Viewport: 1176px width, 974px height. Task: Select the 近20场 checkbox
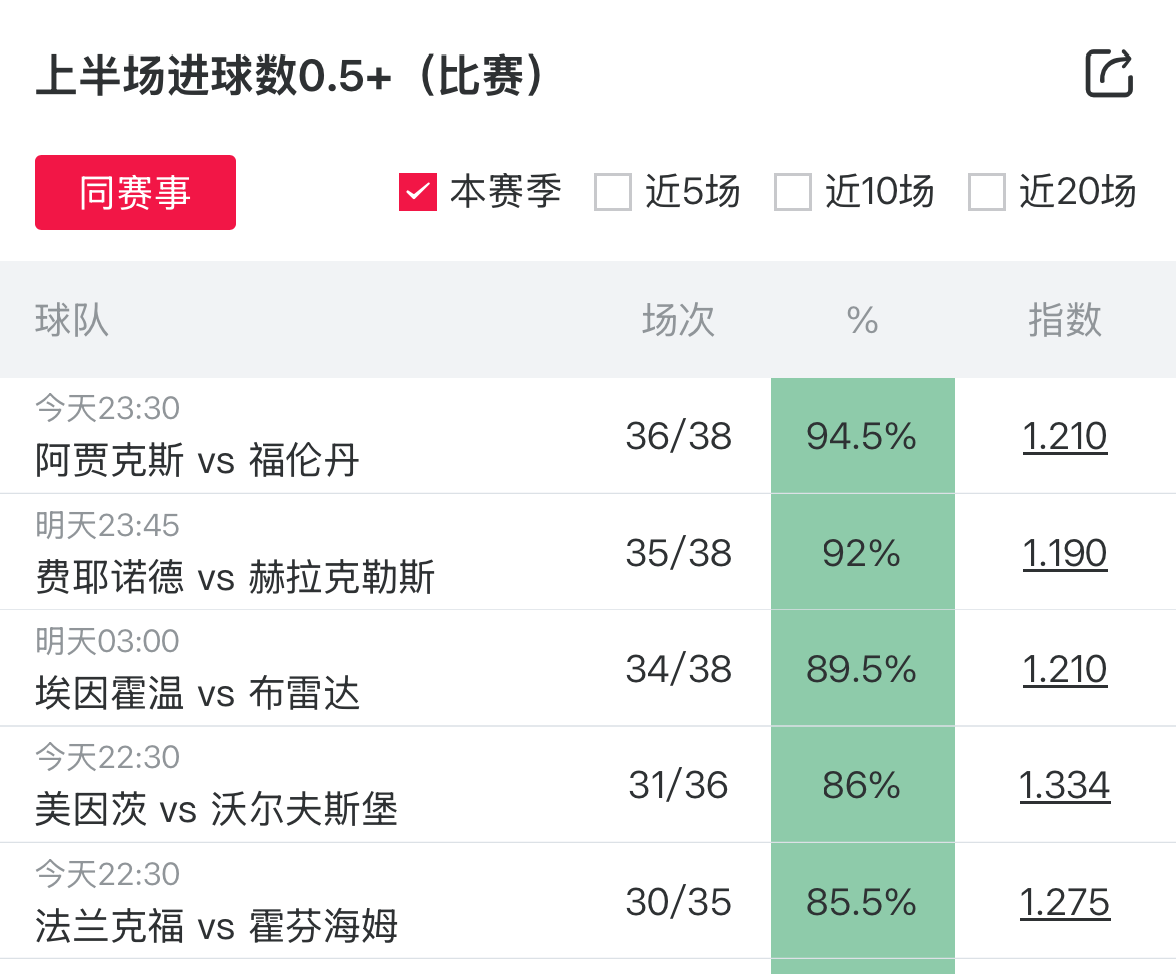[987, 192]
